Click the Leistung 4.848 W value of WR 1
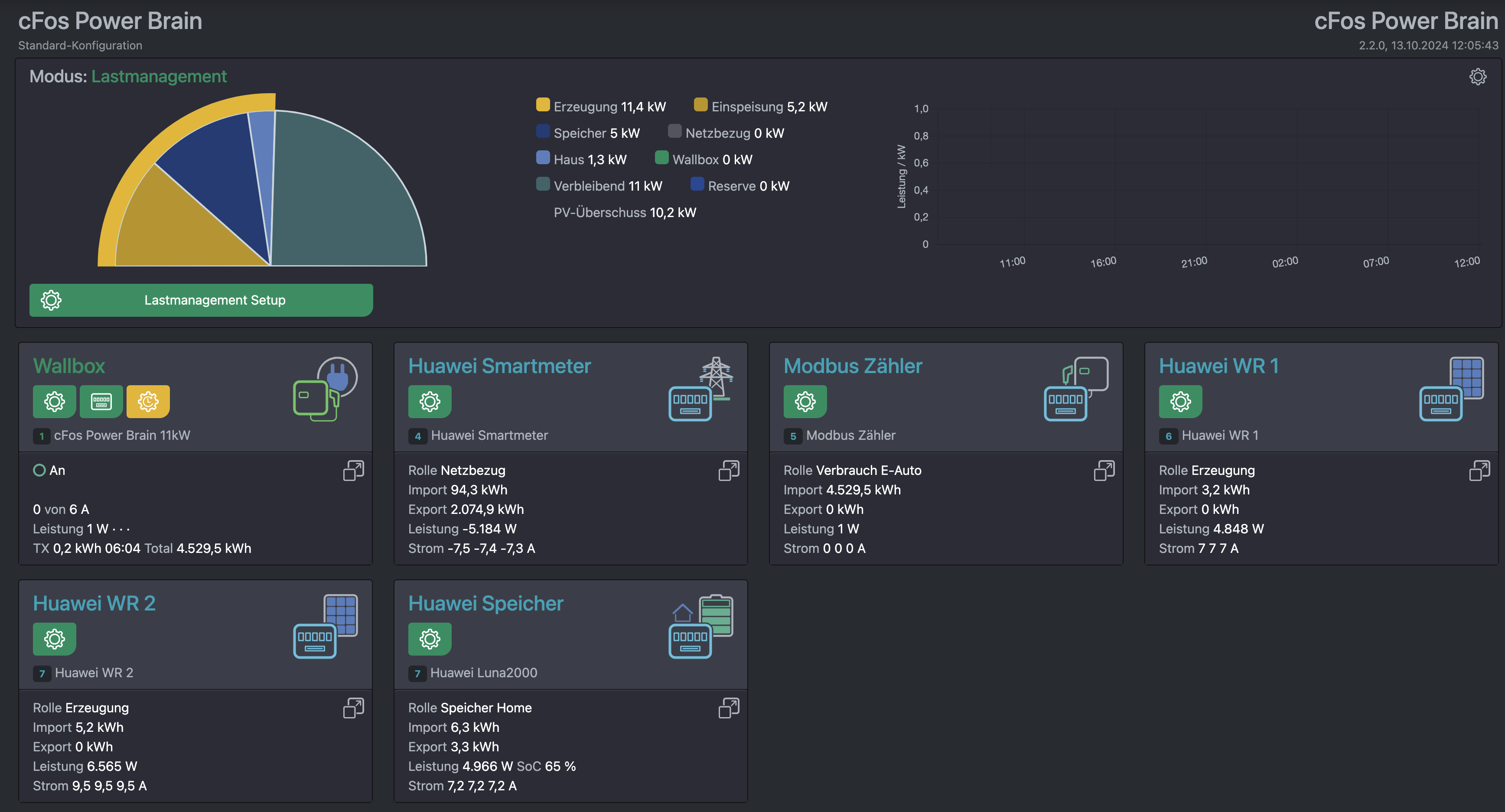Viewport: 1505px width, 812px height. tap(1211, 529)
